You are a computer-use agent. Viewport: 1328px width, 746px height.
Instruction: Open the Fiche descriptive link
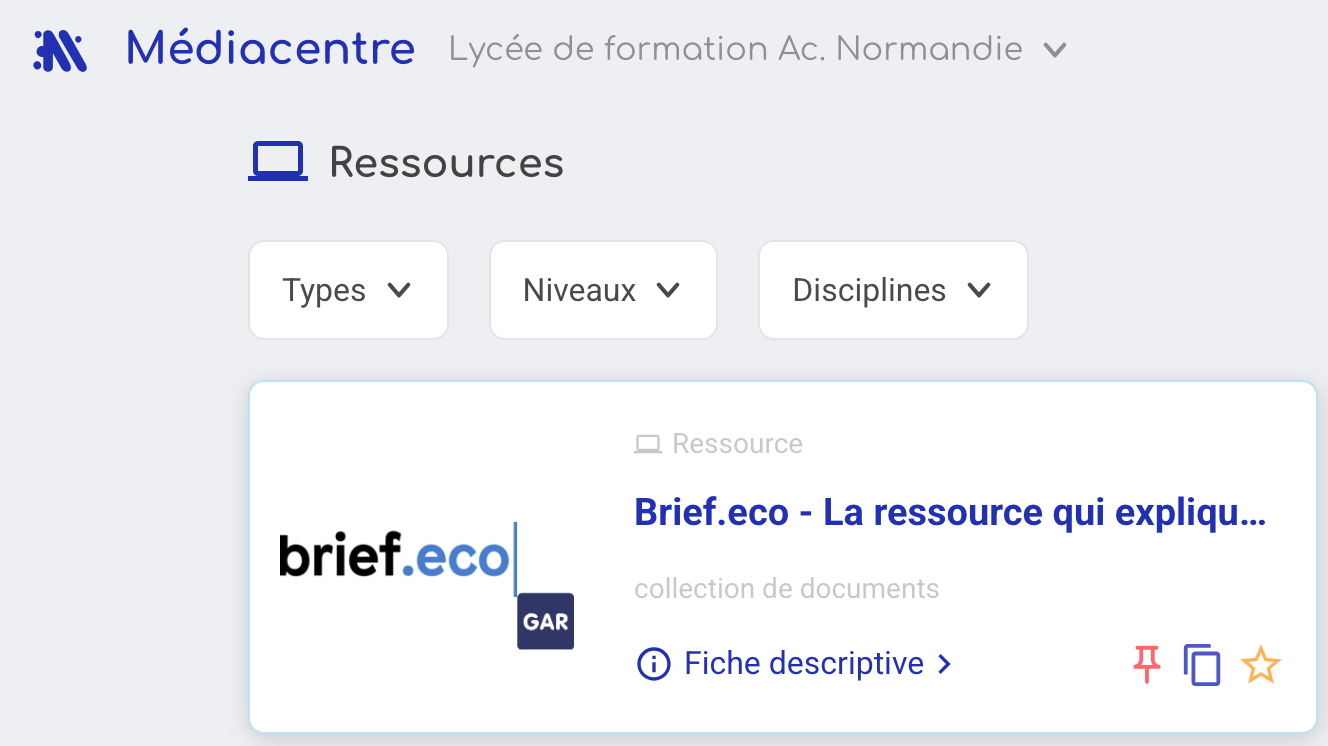click(x=803, y=663)
